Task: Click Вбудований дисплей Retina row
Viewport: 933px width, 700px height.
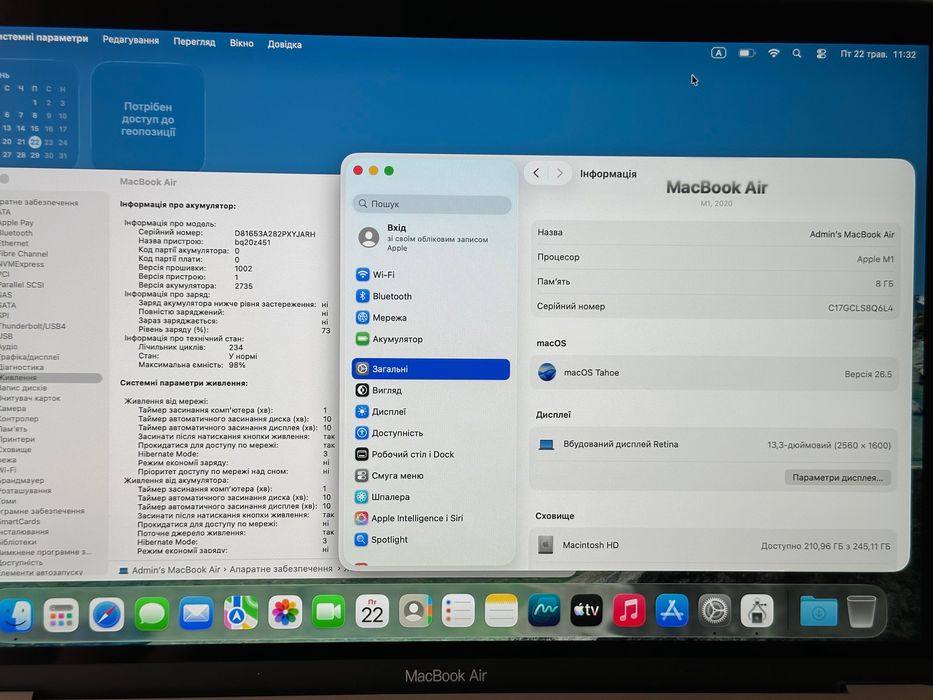Action: click(x=713, y=445)
